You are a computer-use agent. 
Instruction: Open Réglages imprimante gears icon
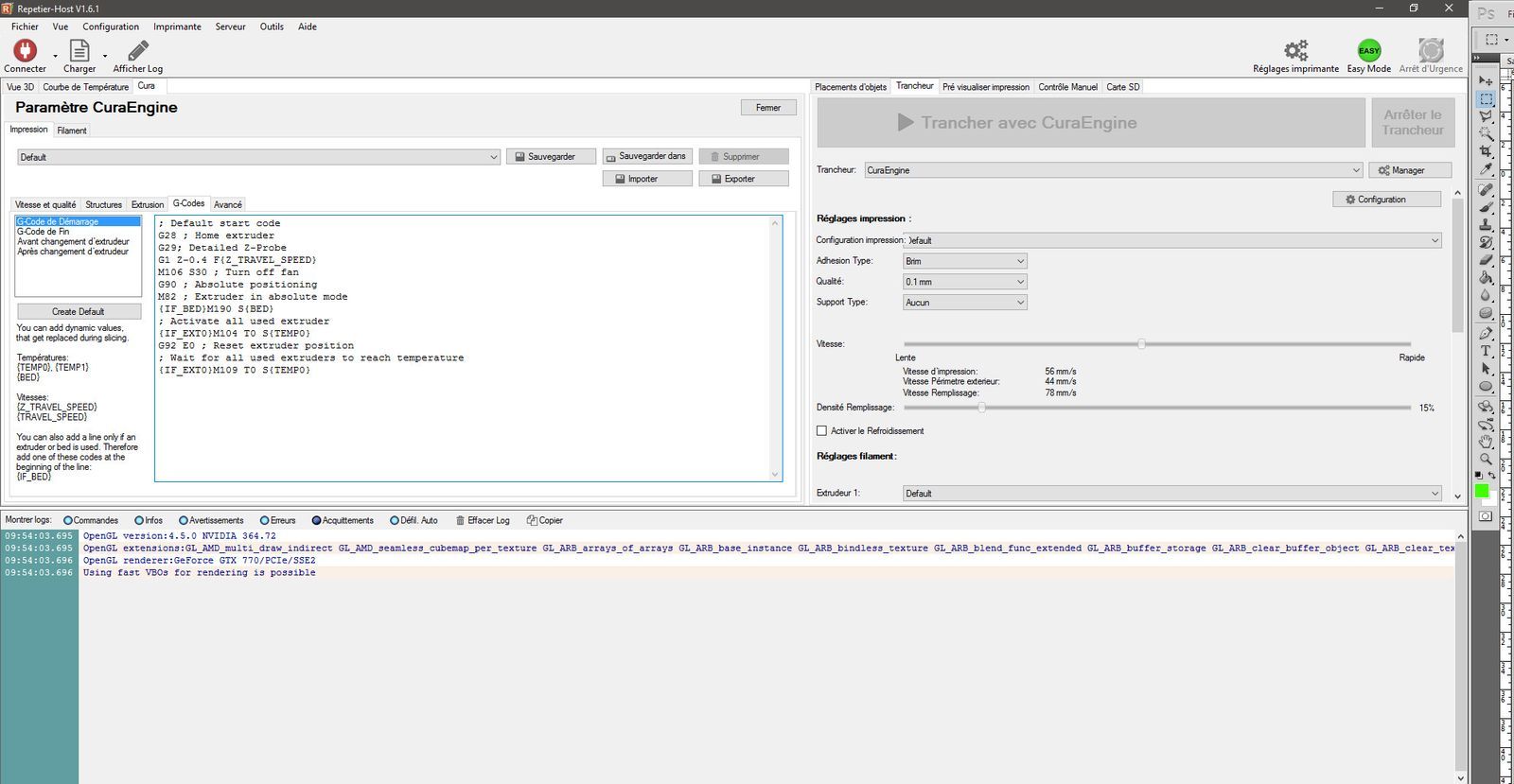[x=1295, y=50]
